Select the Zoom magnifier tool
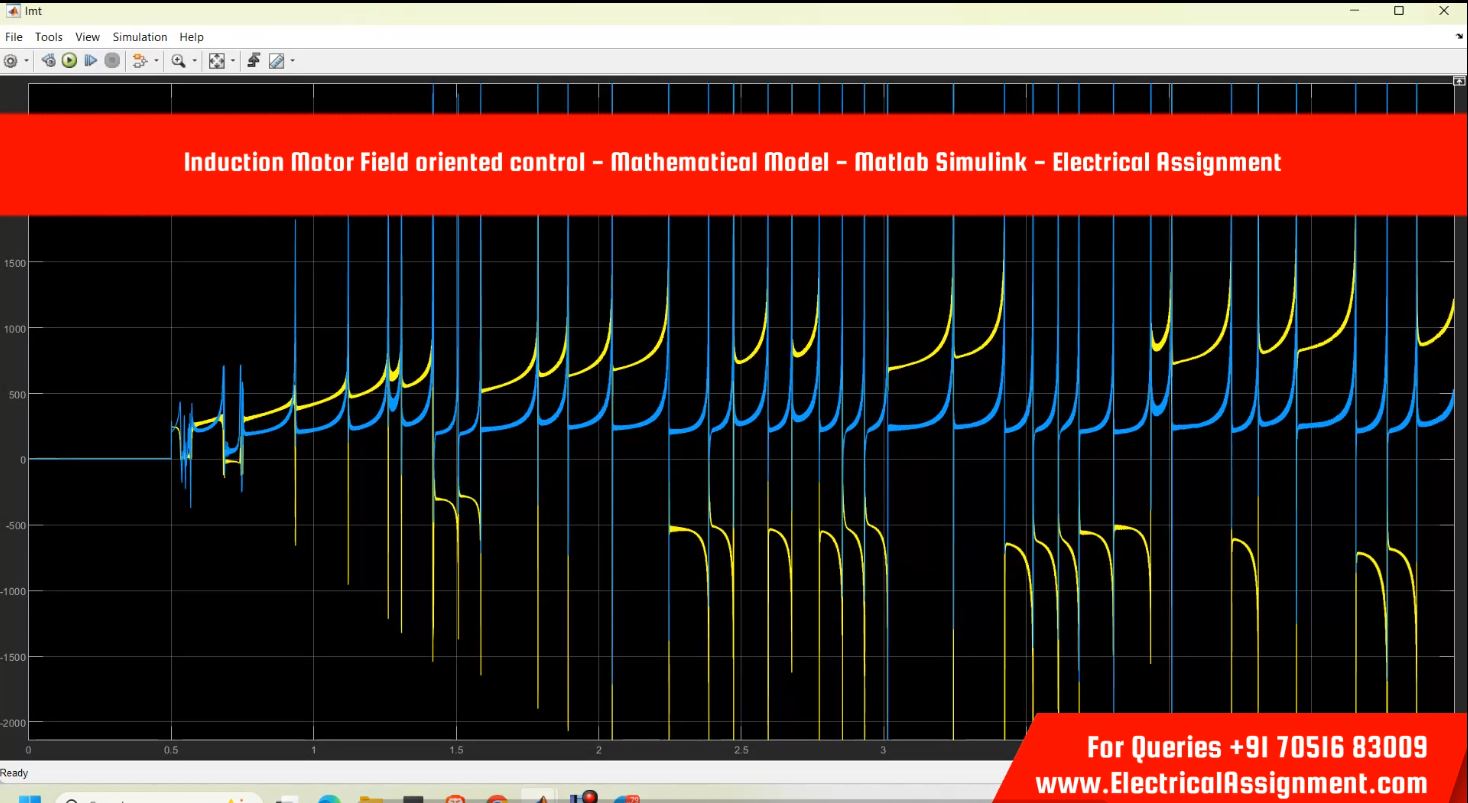Viewport: 1468px width, 803px height. (178, 61)
